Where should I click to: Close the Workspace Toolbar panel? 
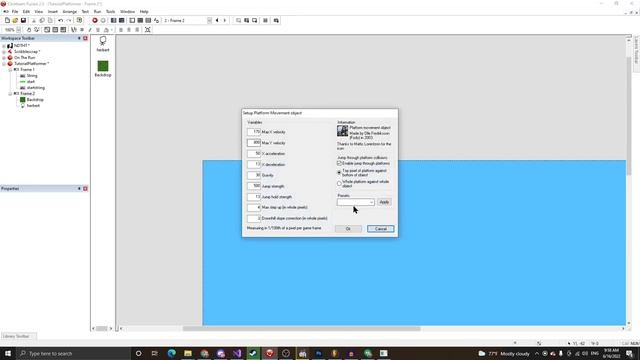click(85, 38)
